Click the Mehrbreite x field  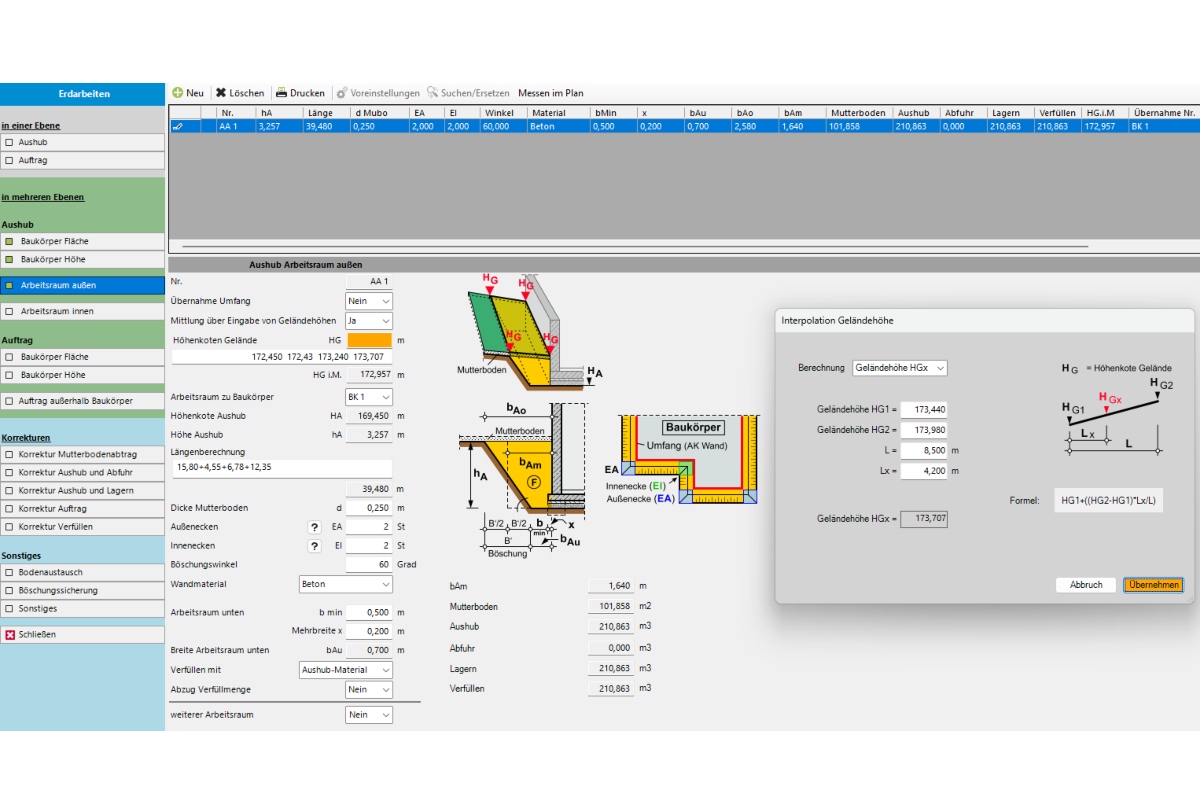[x=370, y=631]
